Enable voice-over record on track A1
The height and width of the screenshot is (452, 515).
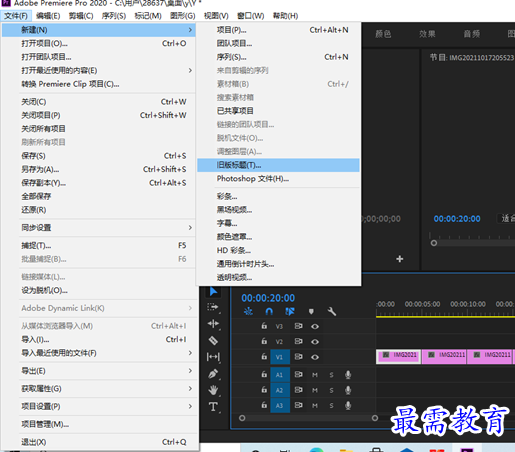click(x=348, y=375)
